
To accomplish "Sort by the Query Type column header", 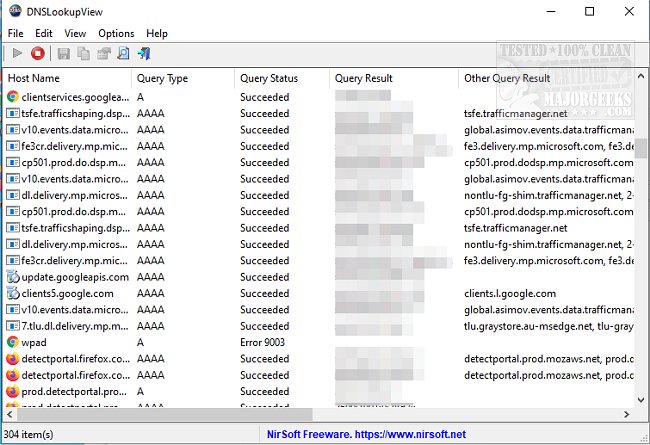I will tap(183, 78).
